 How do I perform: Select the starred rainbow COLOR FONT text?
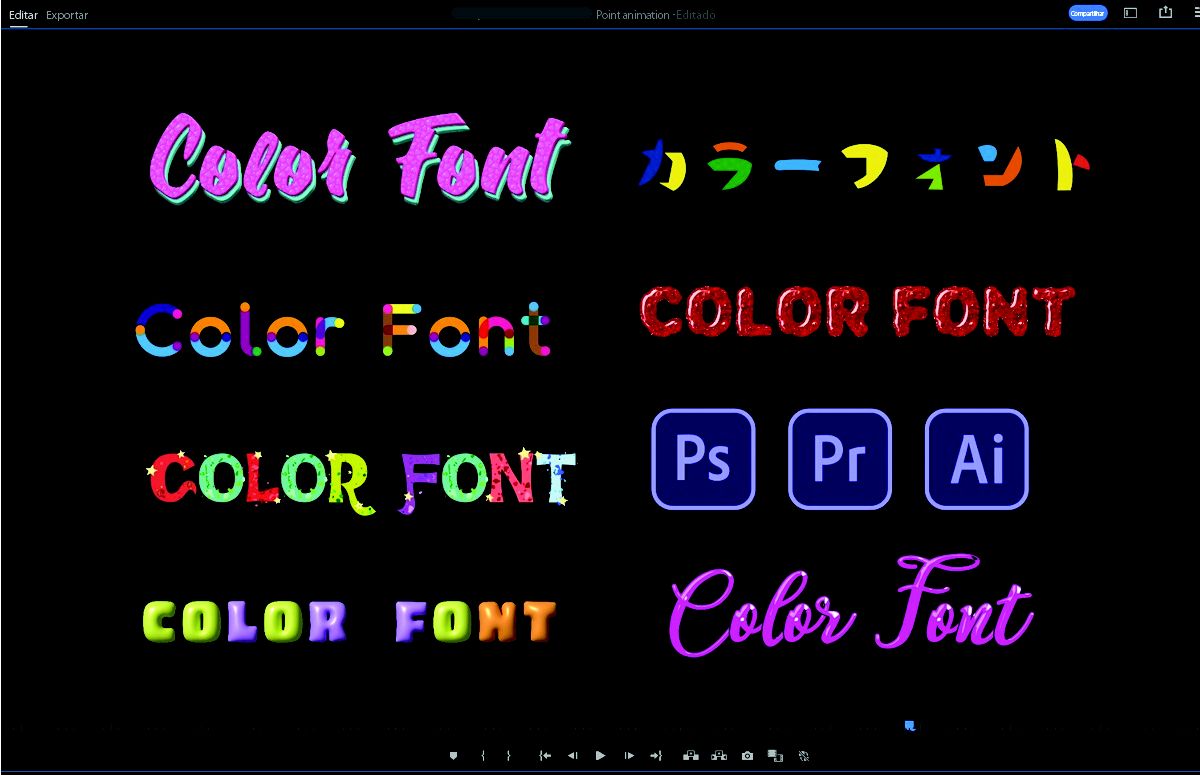[363, 481]
